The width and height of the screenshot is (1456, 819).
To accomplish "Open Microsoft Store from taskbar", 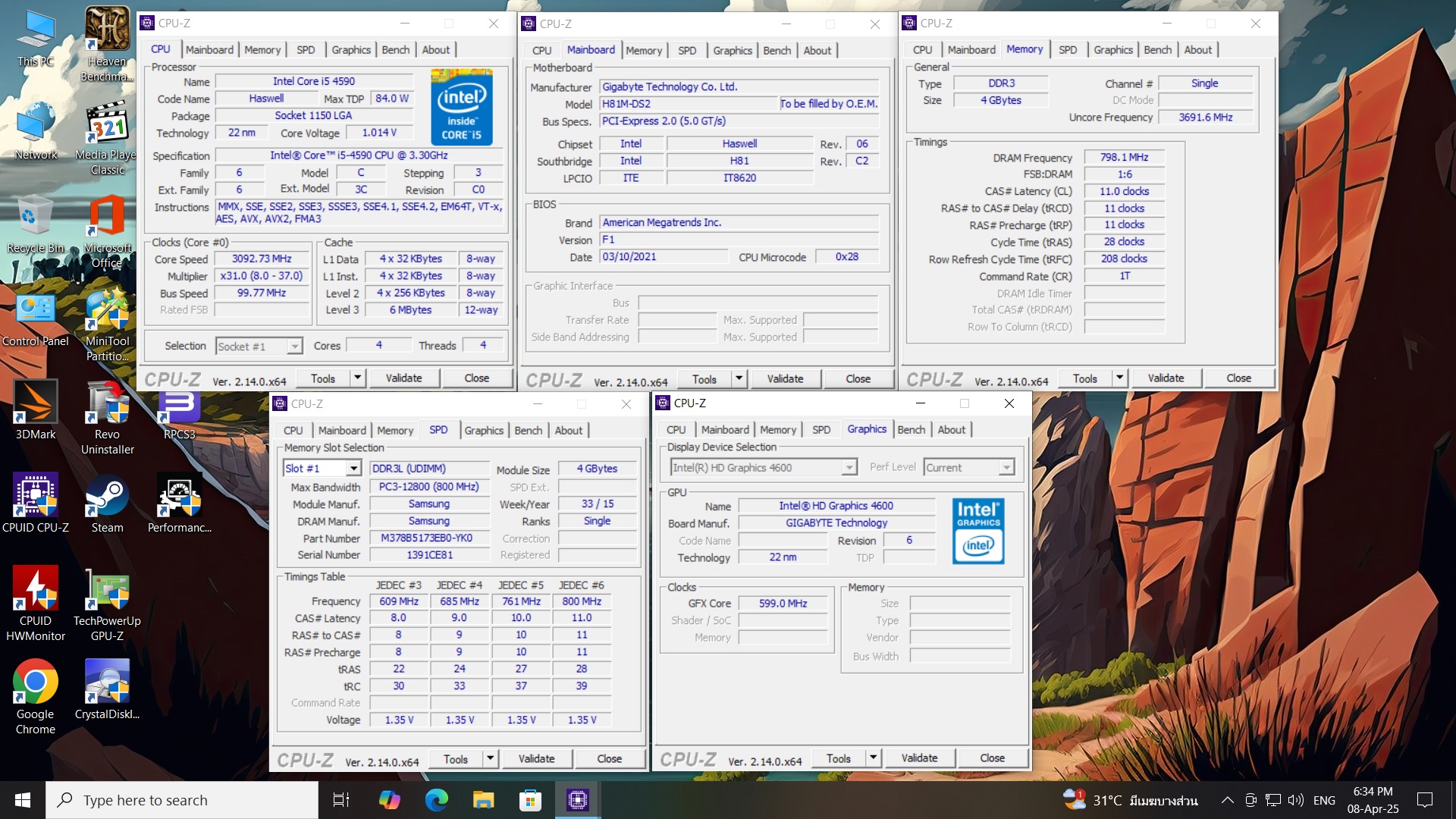I will point(530,800).
